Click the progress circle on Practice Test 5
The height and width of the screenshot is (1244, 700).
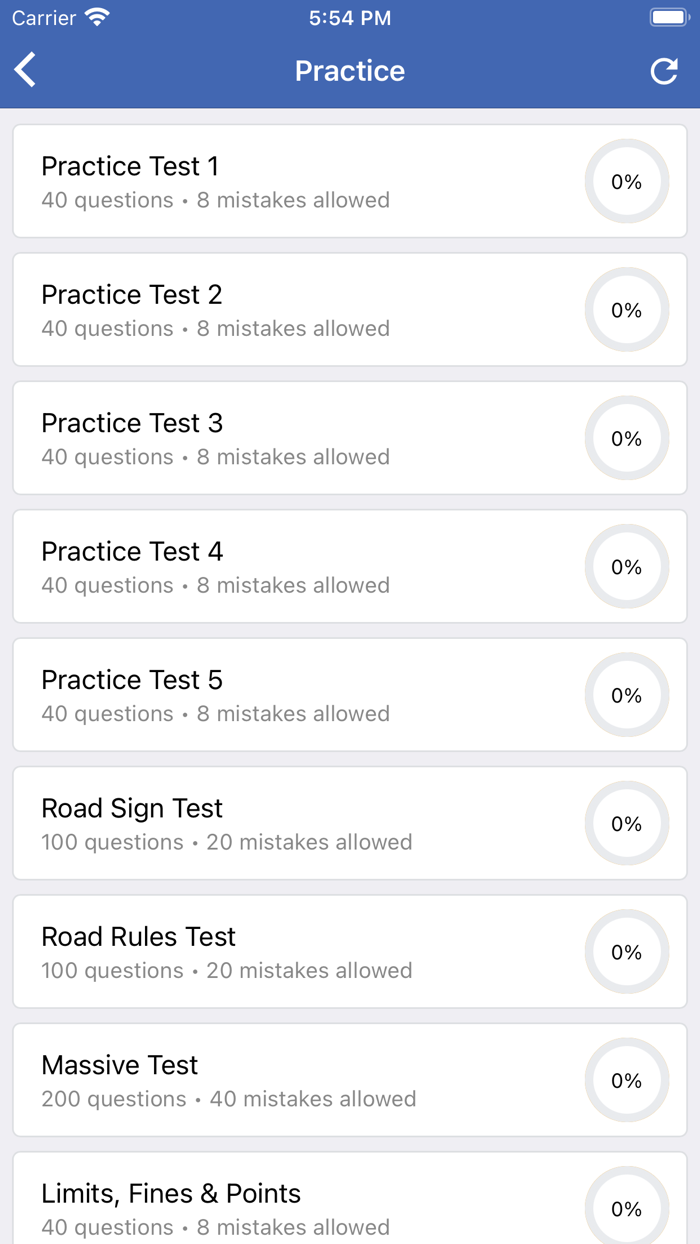click(626, 695)
